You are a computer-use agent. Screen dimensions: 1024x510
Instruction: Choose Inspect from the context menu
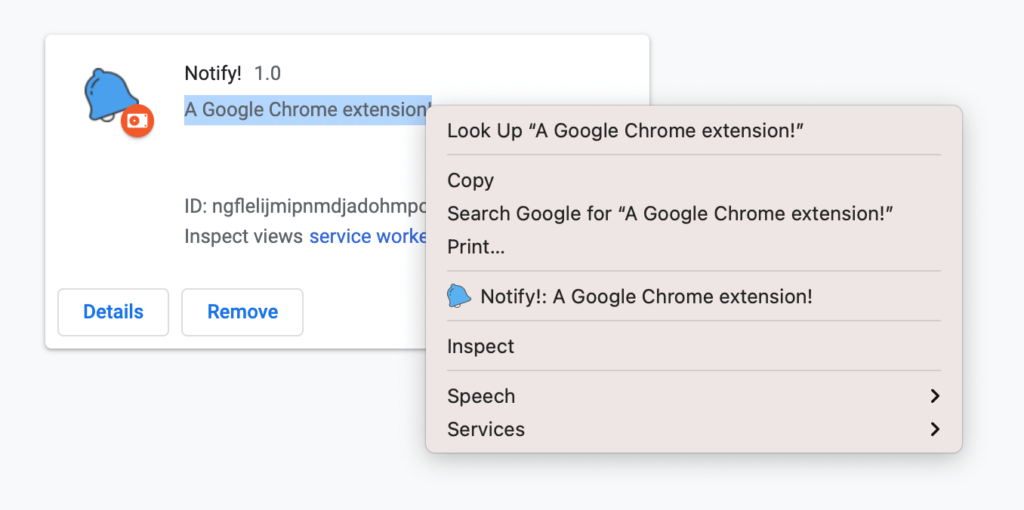(x=480, y=346)
